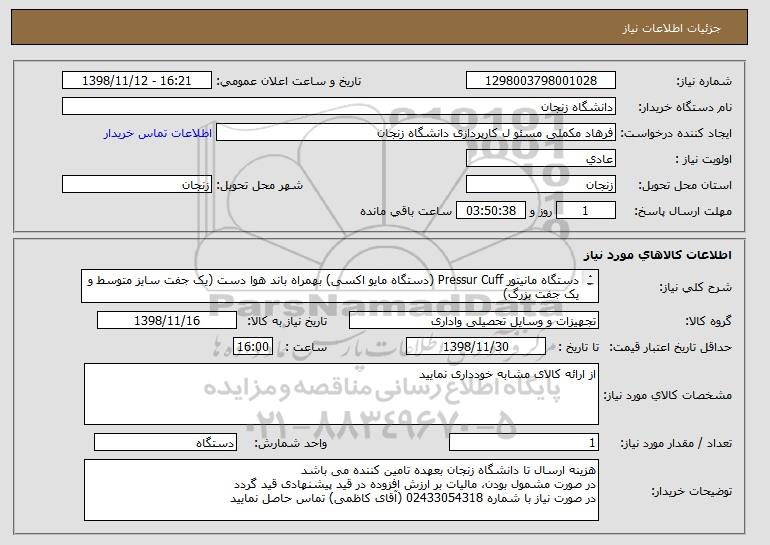Click the text ساعت باقی مانده

406,211
